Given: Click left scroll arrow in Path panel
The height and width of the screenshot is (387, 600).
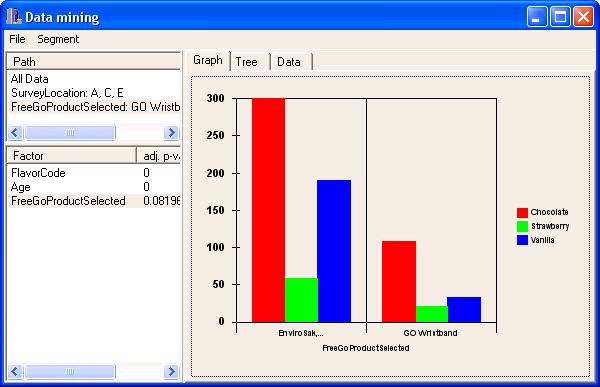Looking at the screenshot, I should [15, 133].
